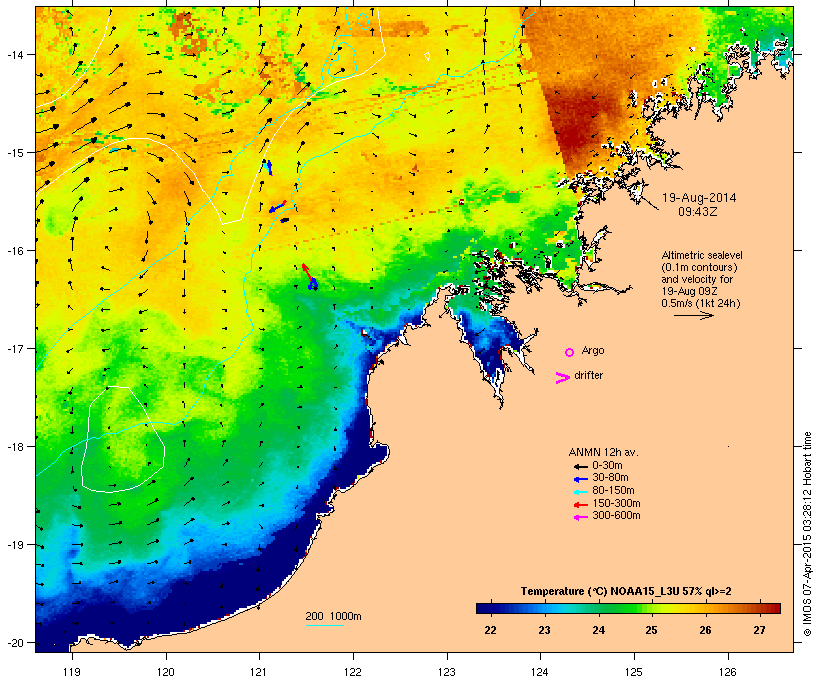Click the '0-30m' depth label
The width and height of the screenshot is (820, 680).
[607, 466]
